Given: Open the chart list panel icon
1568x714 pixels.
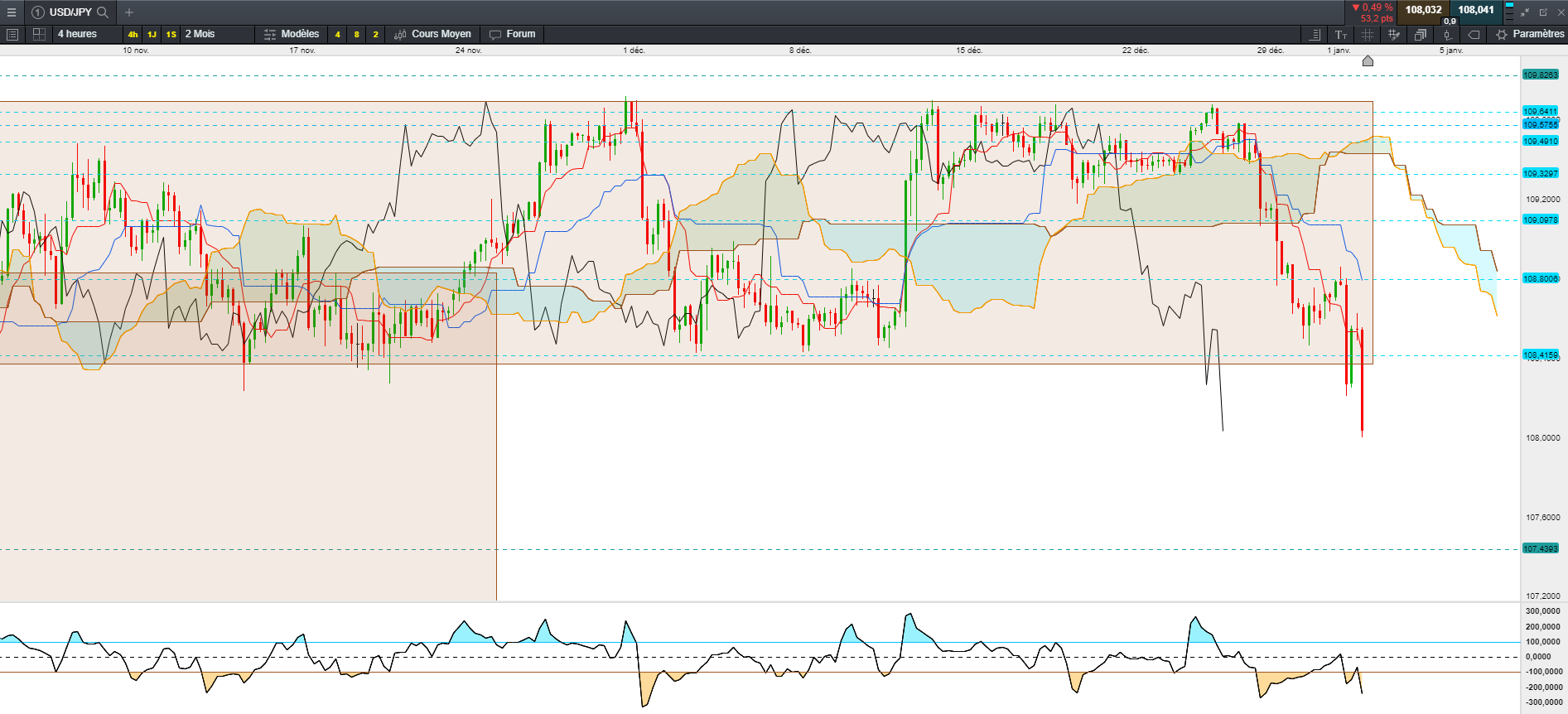Looking at the screenshot, I should pyautogui.click(x=12, y=34).
